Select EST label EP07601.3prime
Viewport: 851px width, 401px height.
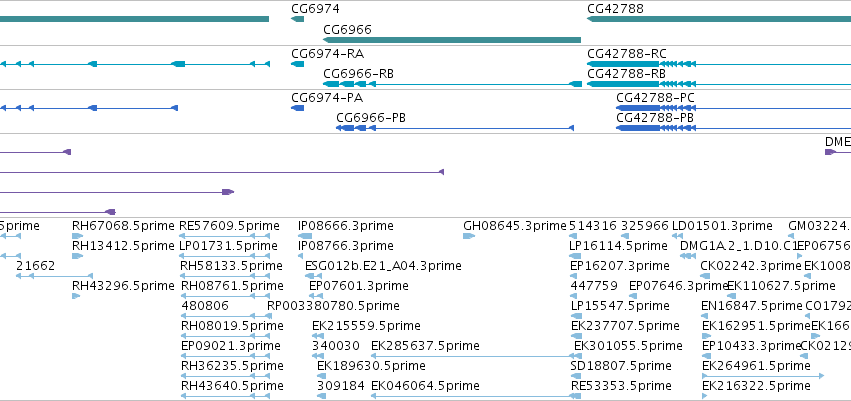coord(359,286)
